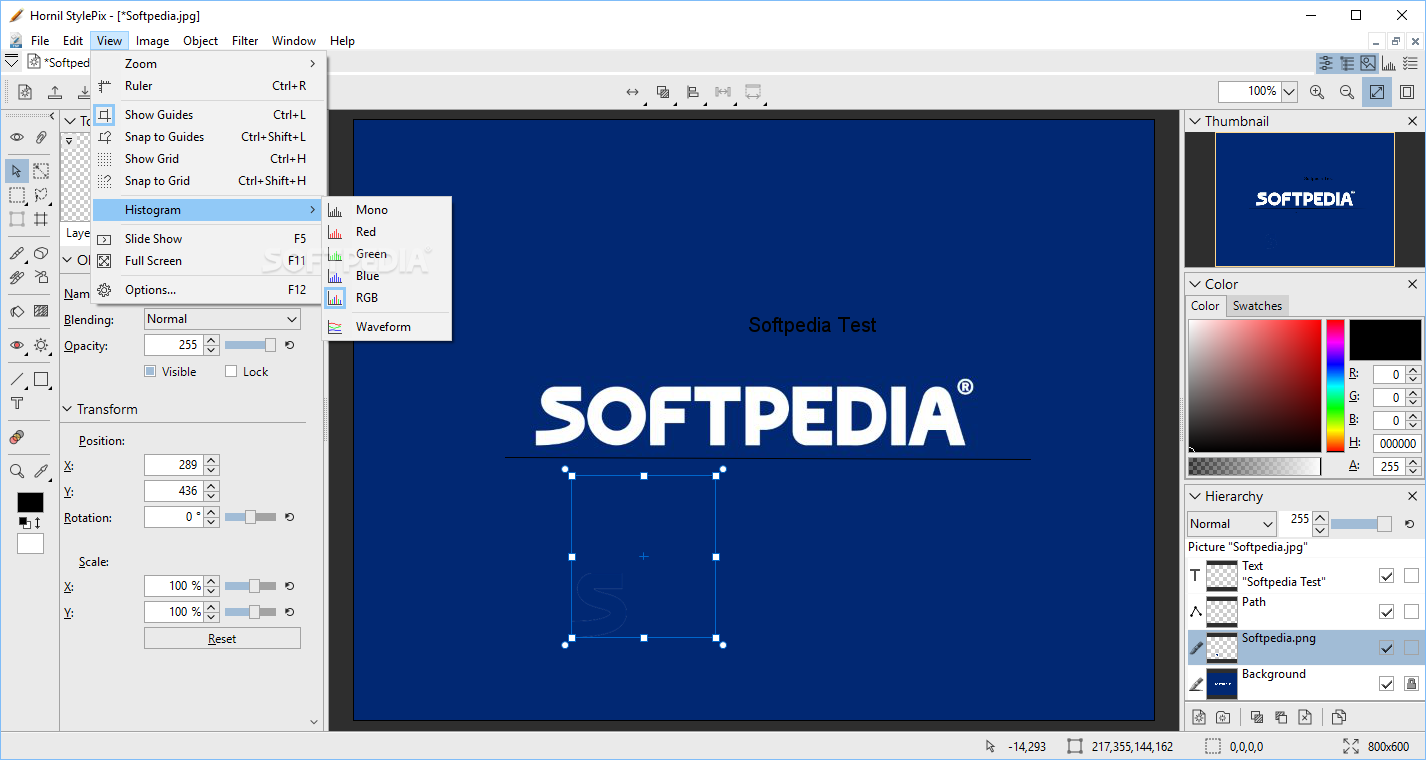
Task: Toggle the Visible checkbox
Action: tap(150, 371)
